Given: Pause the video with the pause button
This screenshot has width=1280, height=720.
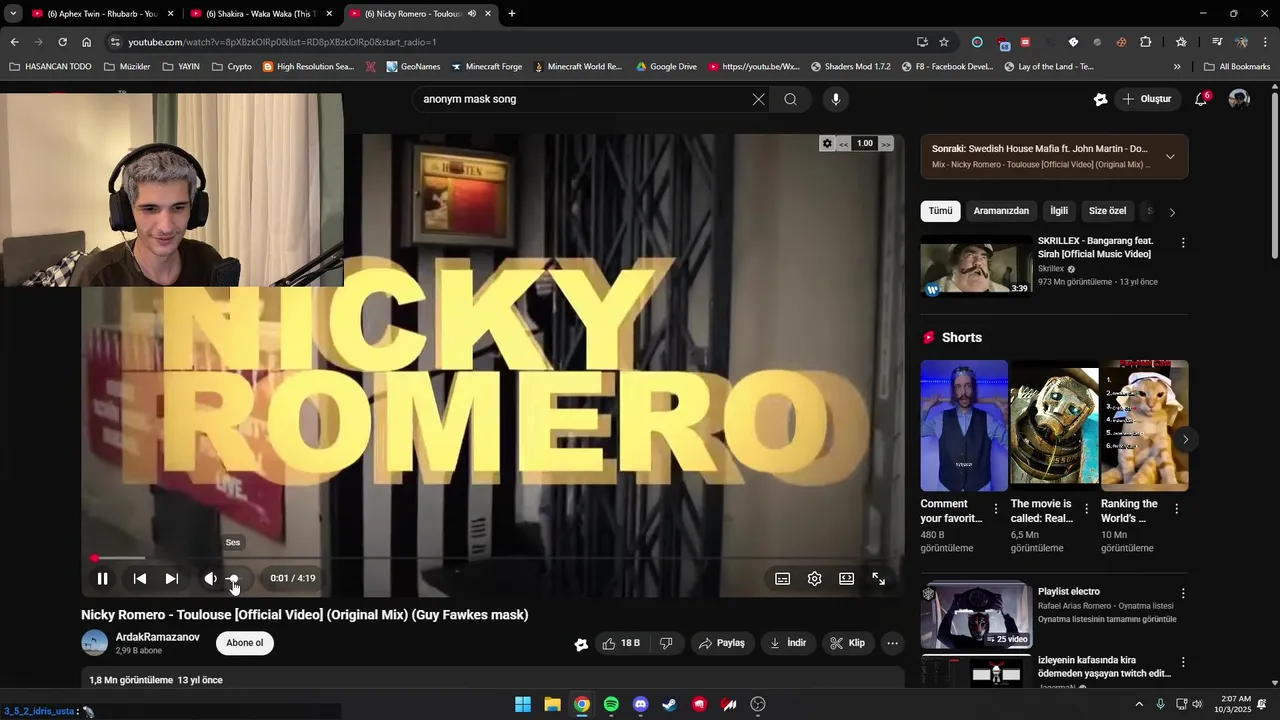Looking at the screenshot, I should coord(102,578).
